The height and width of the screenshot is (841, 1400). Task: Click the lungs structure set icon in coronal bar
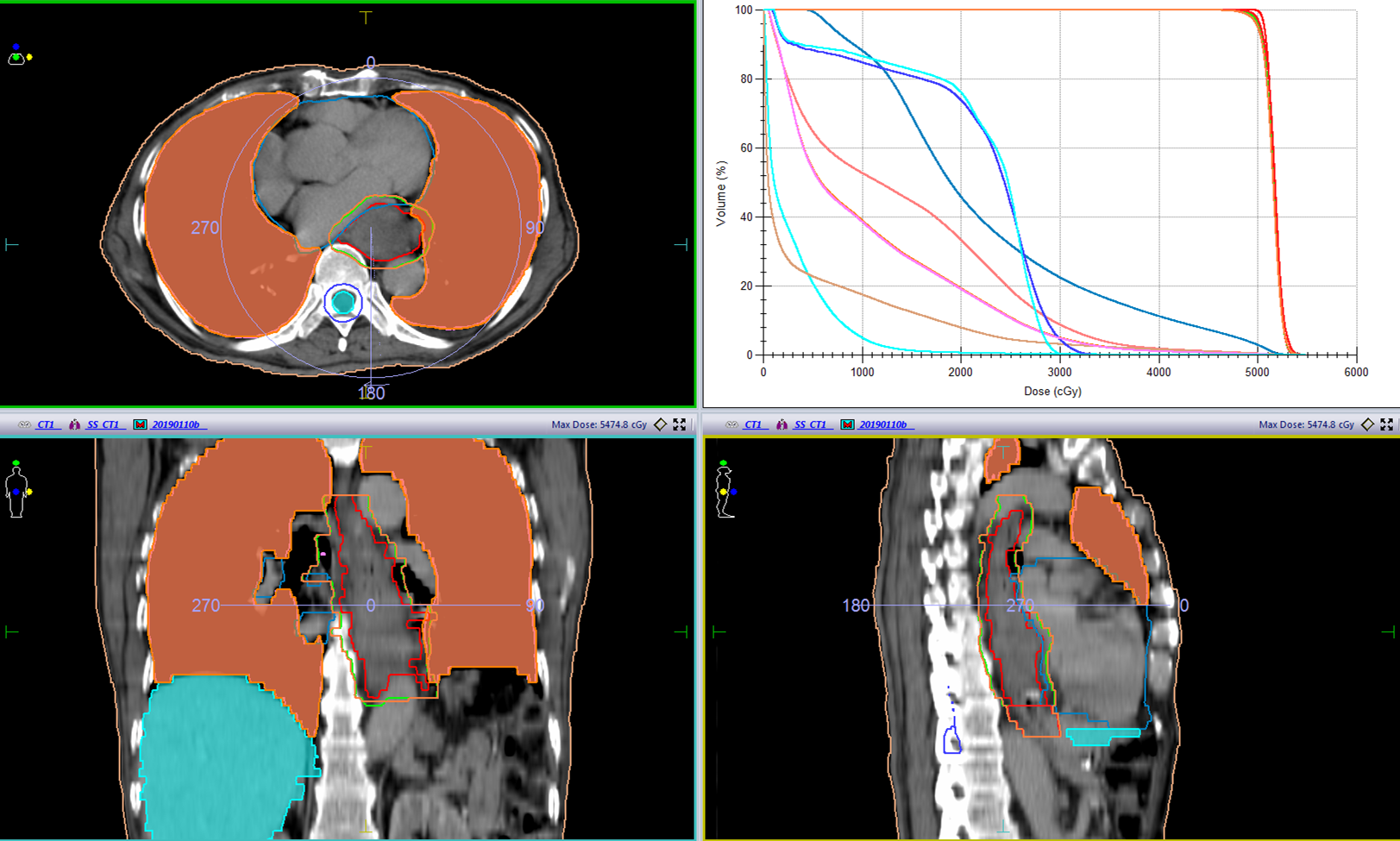click(x=75, y=424)
